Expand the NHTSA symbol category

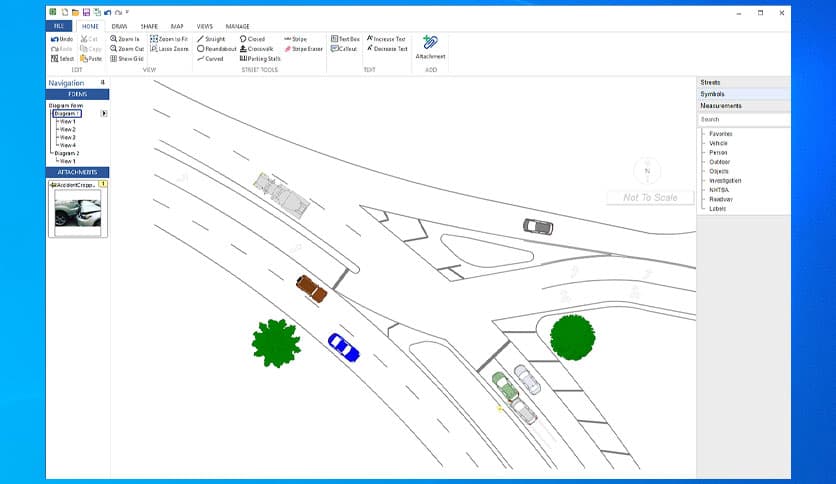pyautogui.click(x=719, y=190)
